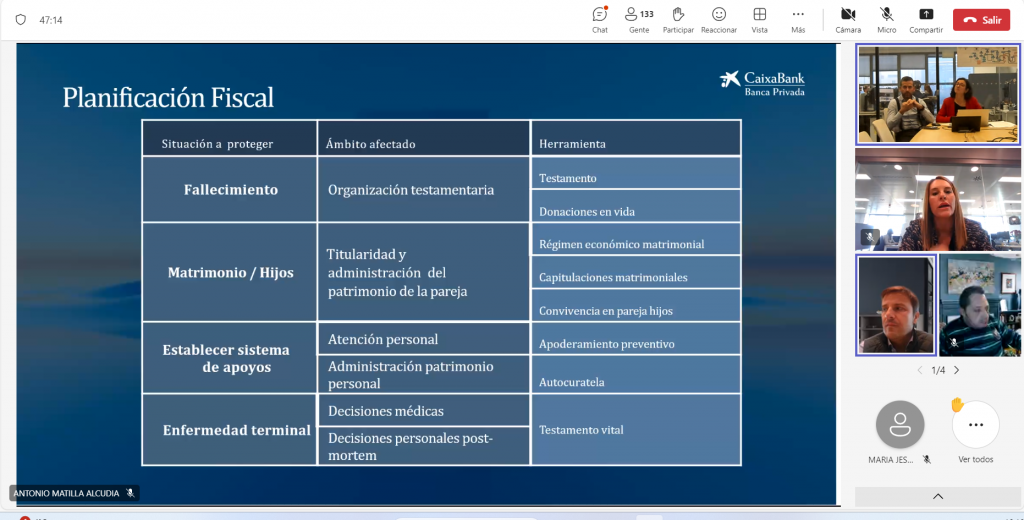This screenshot has width=1024, height=520.
Task: Click the Testamento vital cell
Action: click(636, 430)
